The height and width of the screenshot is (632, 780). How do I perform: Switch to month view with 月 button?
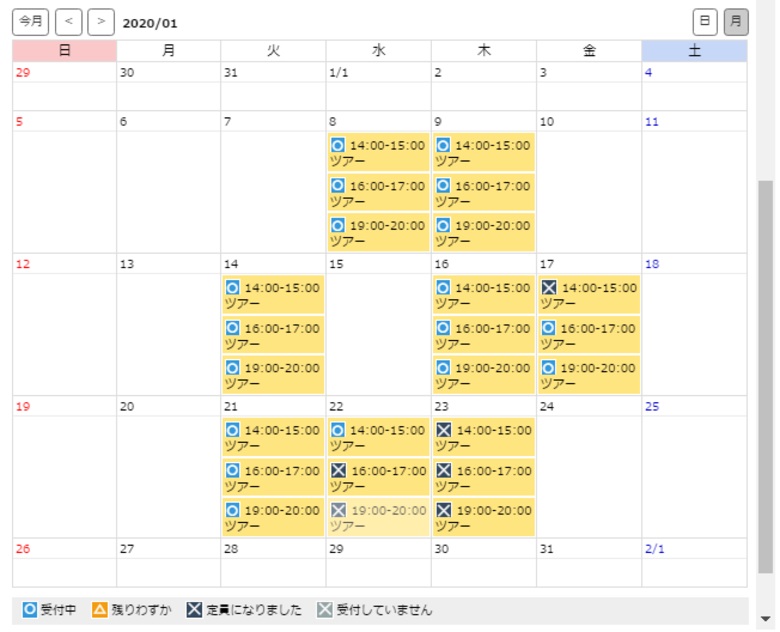[x=736, y=21]
